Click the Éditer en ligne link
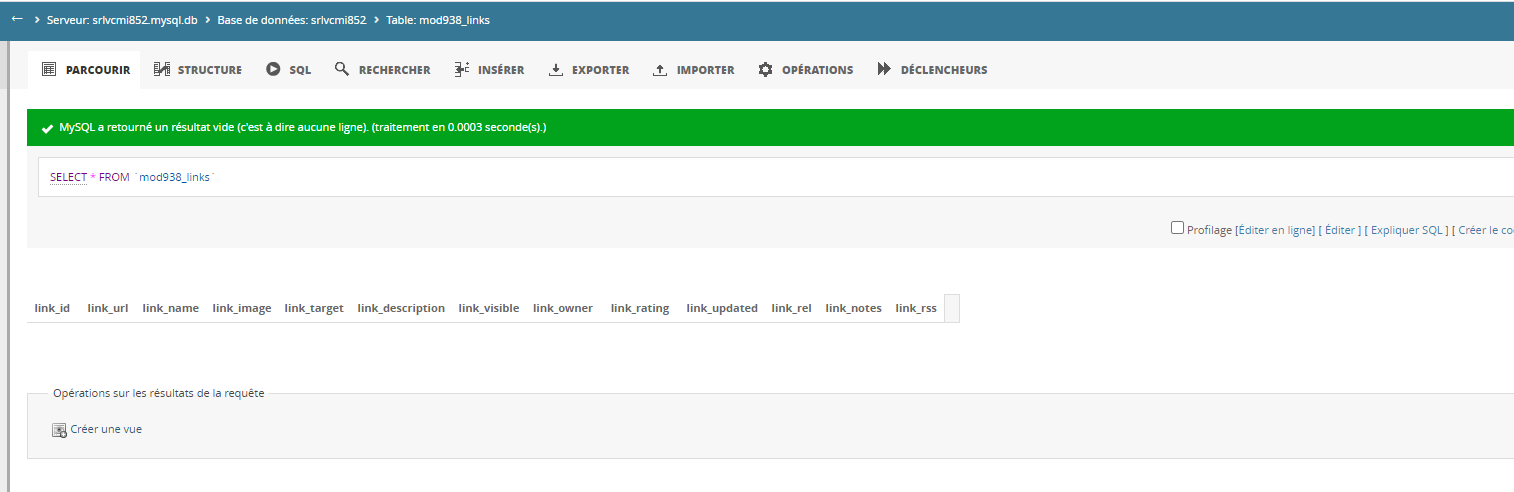This screenshot has height=492, width=1514. pos(1276,230)
